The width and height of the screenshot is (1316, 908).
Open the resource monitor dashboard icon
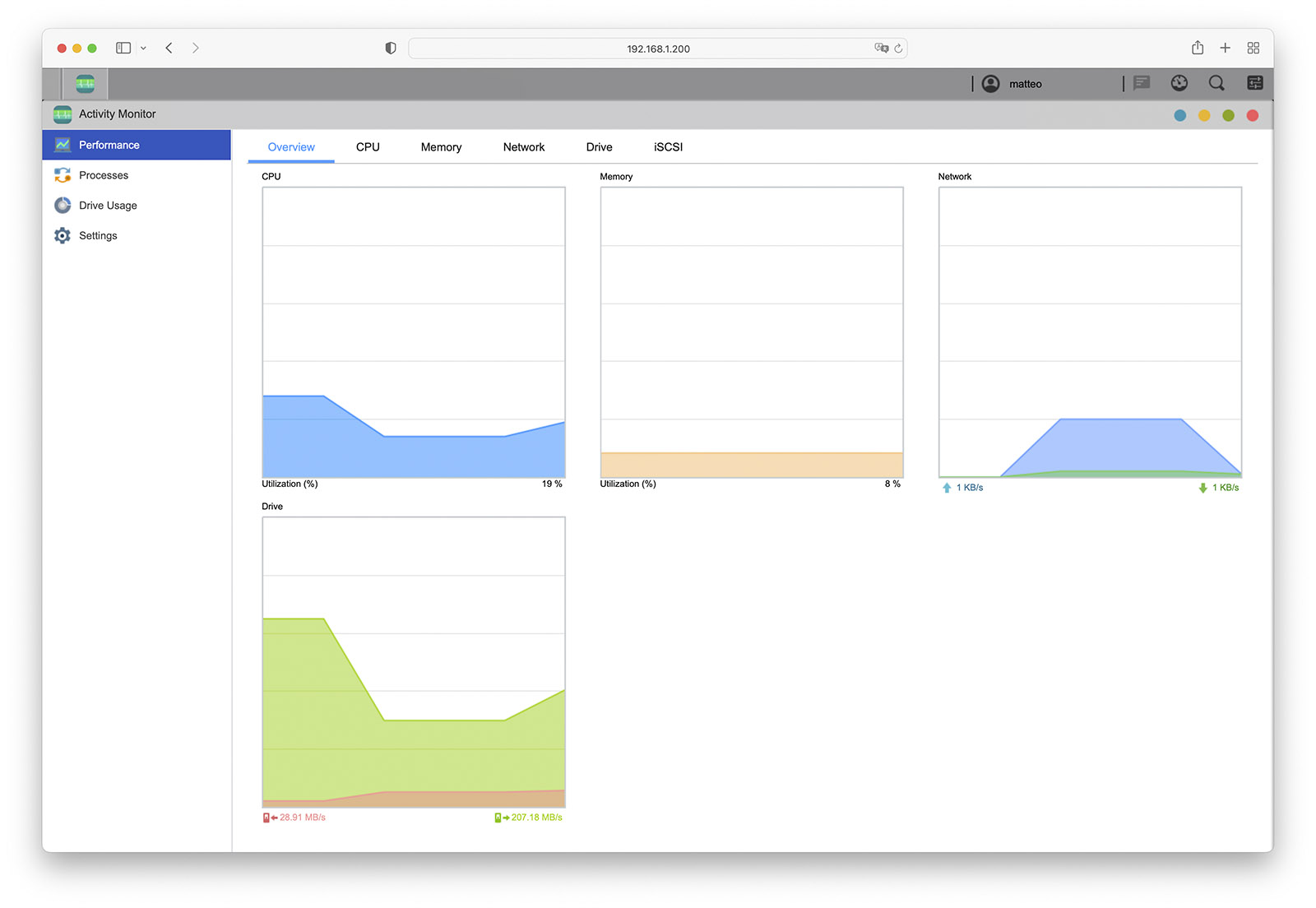coord(1179,83)
